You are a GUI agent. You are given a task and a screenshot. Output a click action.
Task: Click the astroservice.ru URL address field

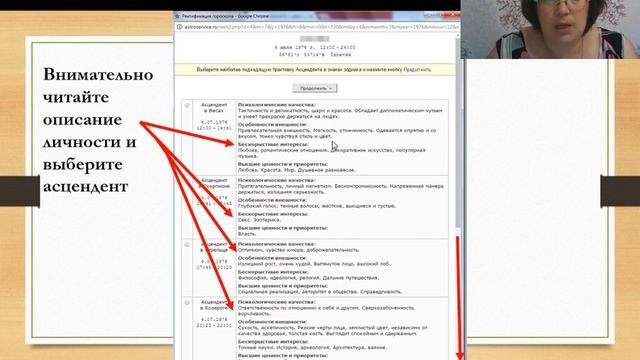point(321,27)
